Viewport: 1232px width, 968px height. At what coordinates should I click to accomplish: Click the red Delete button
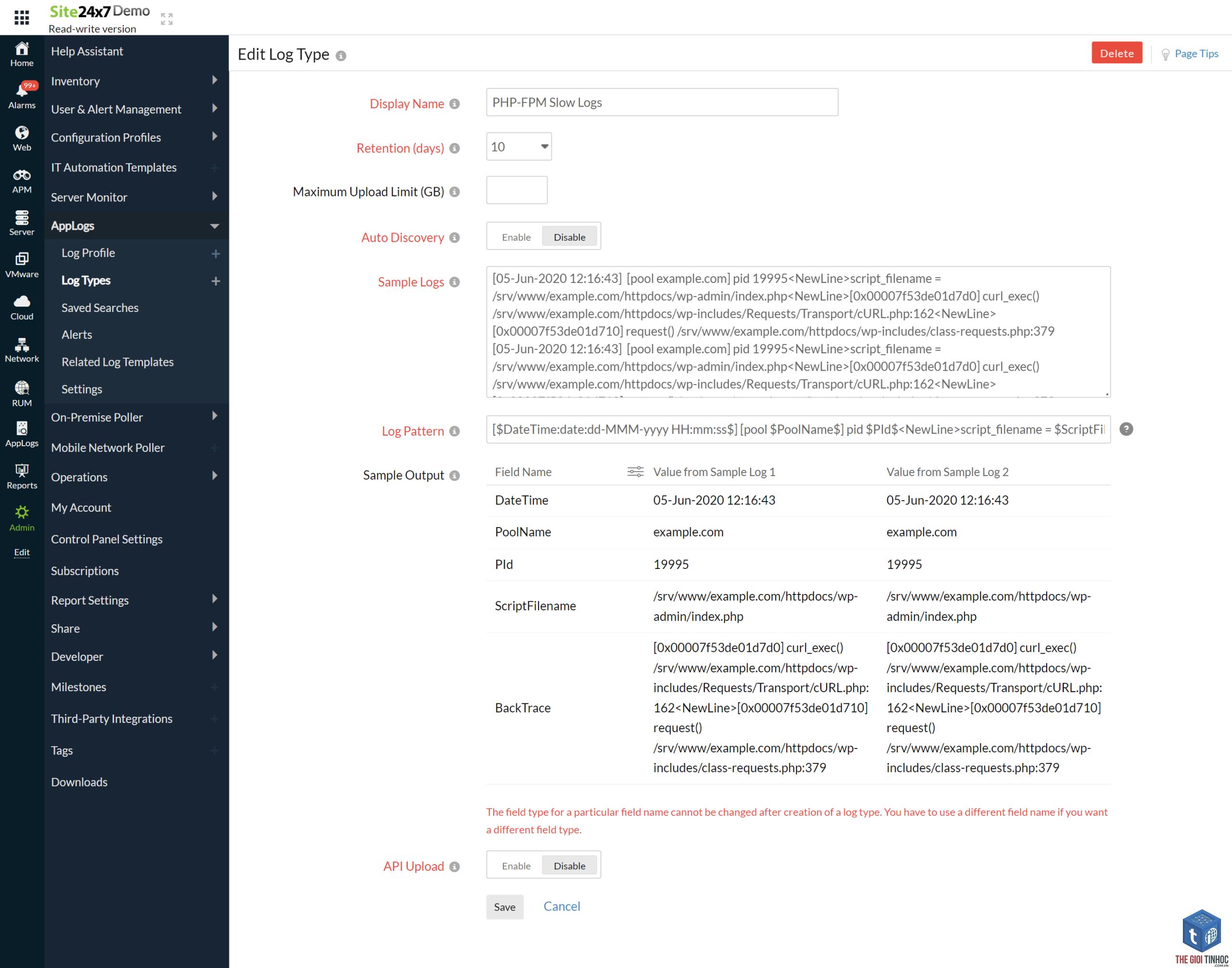(1116, 52)
